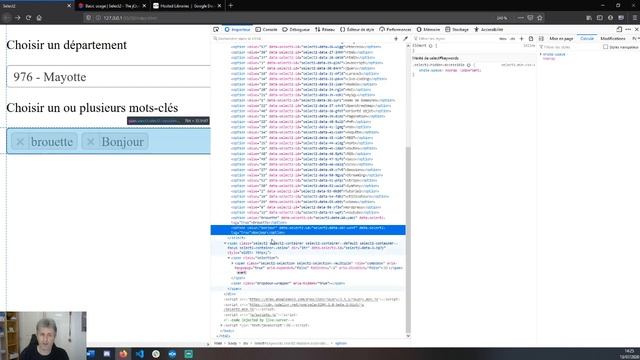Click the HTML search field in inspector
The image size is (640, 360).
[302, 38]
